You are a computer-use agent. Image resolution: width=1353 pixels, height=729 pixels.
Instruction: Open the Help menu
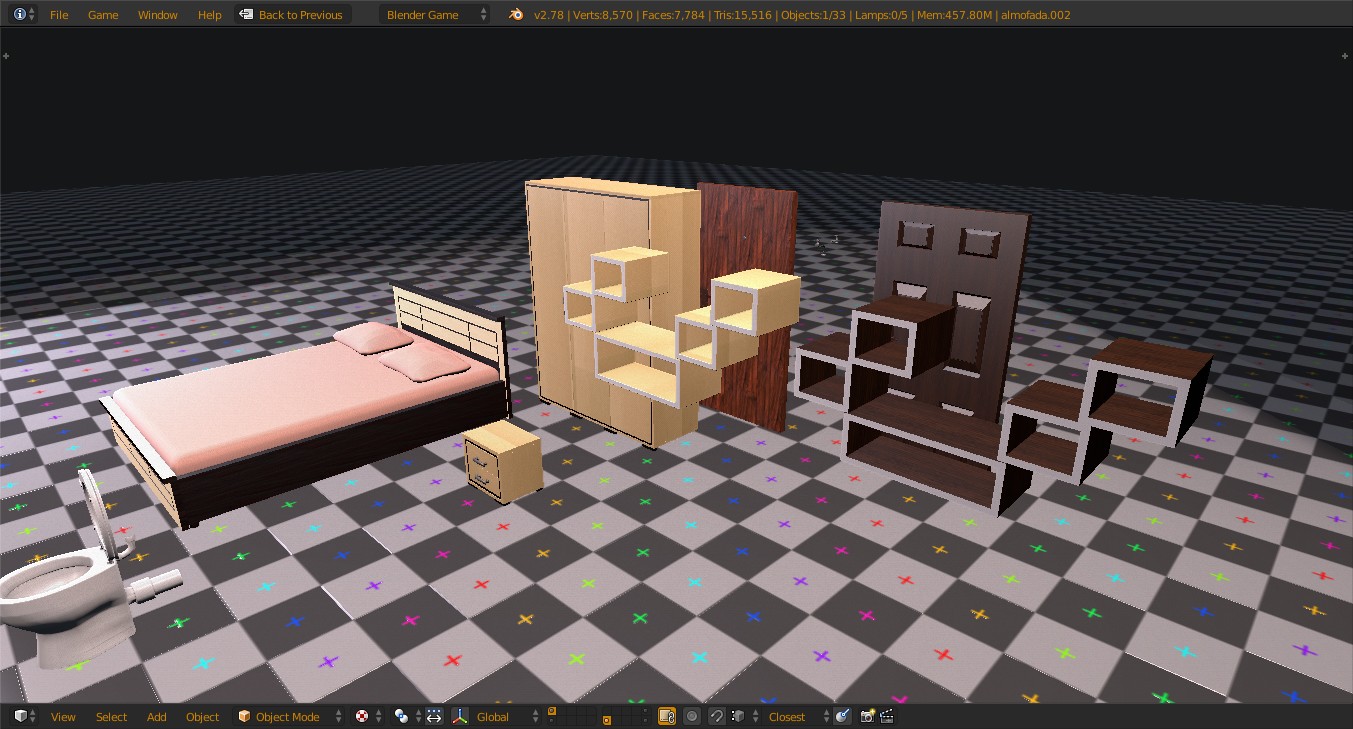tap(210, 15)
